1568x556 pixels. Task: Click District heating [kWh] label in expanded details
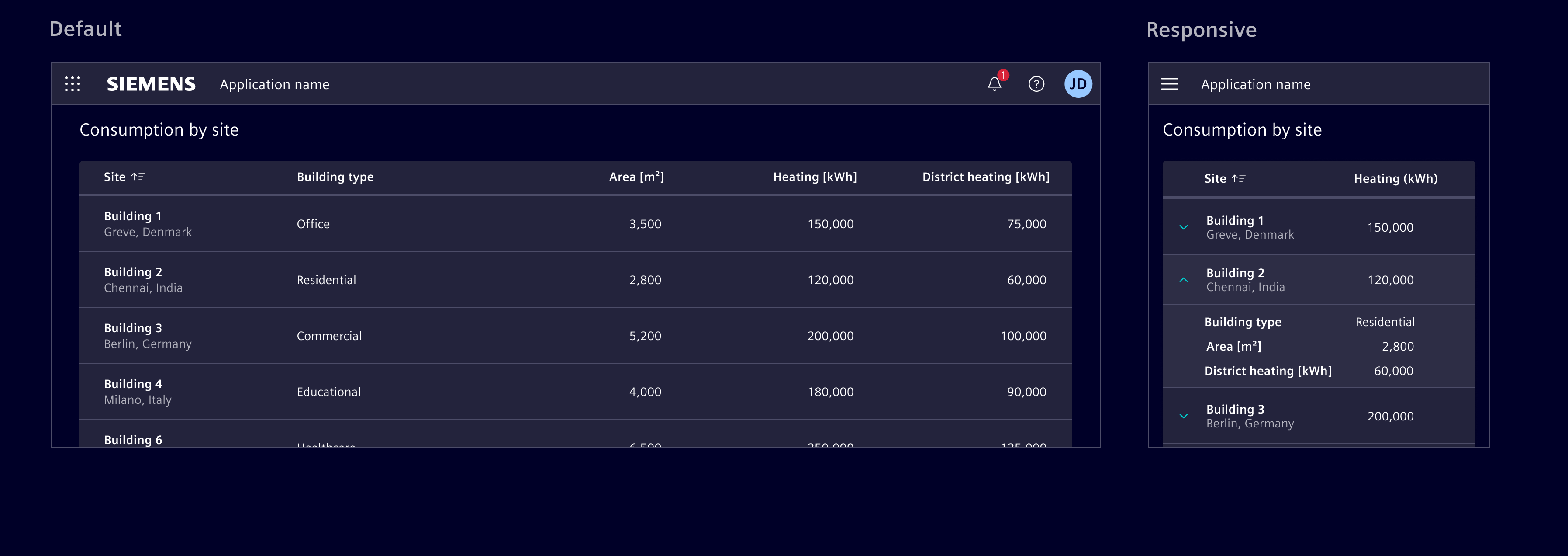[x=1268, y=371]
